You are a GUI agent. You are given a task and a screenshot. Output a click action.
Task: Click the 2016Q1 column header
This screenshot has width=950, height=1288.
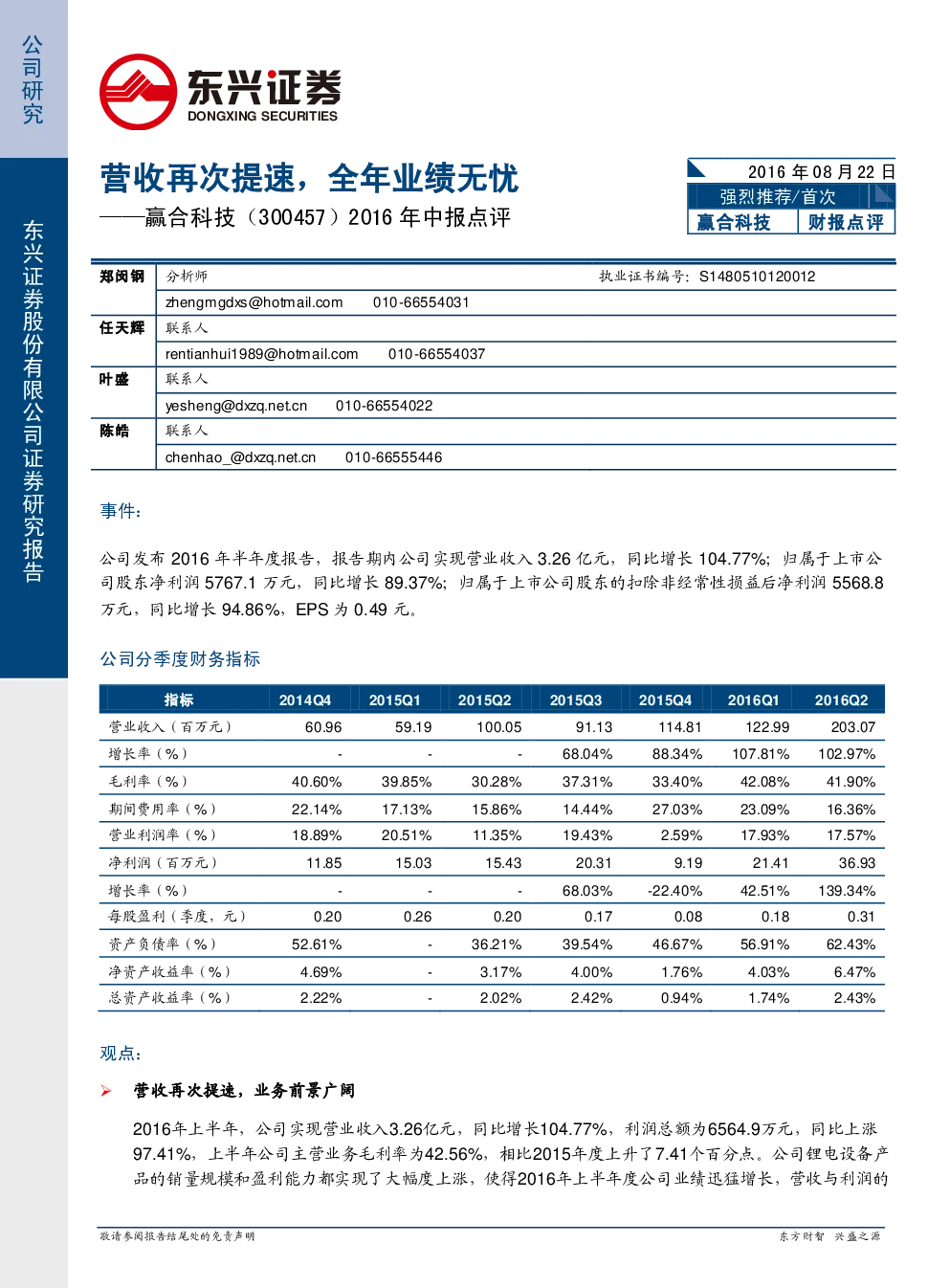point(753,700)
